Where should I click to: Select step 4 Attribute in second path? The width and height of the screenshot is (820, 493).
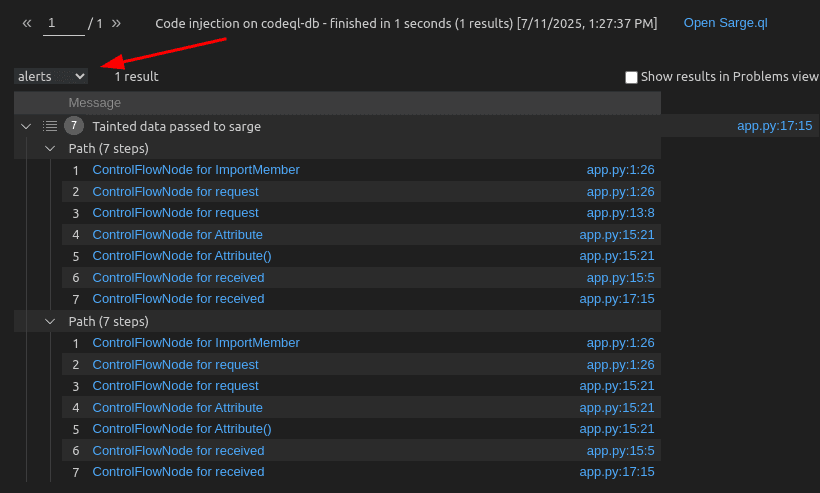tap(177, 408)
